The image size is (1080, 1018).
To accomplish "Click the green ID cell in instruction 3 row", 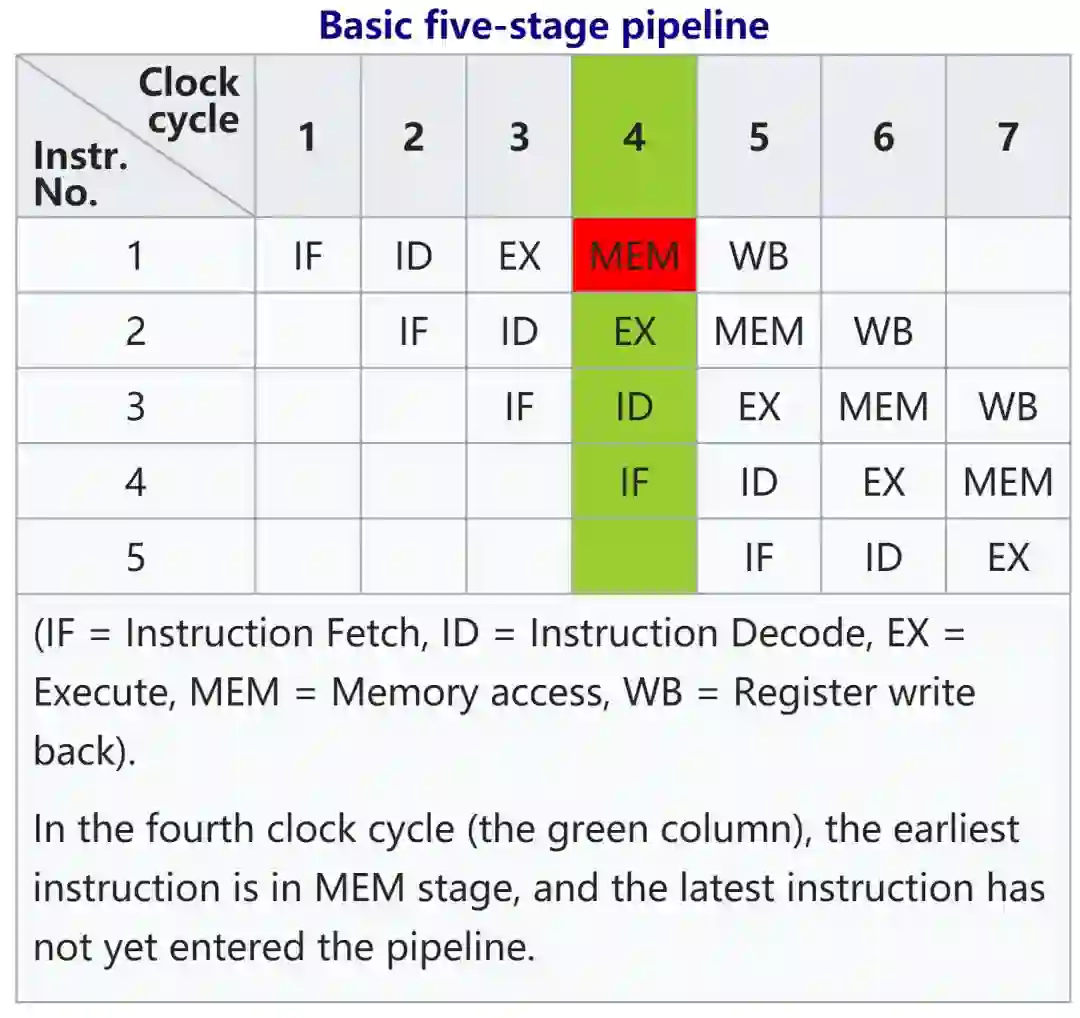I will [x=634, y=406].
